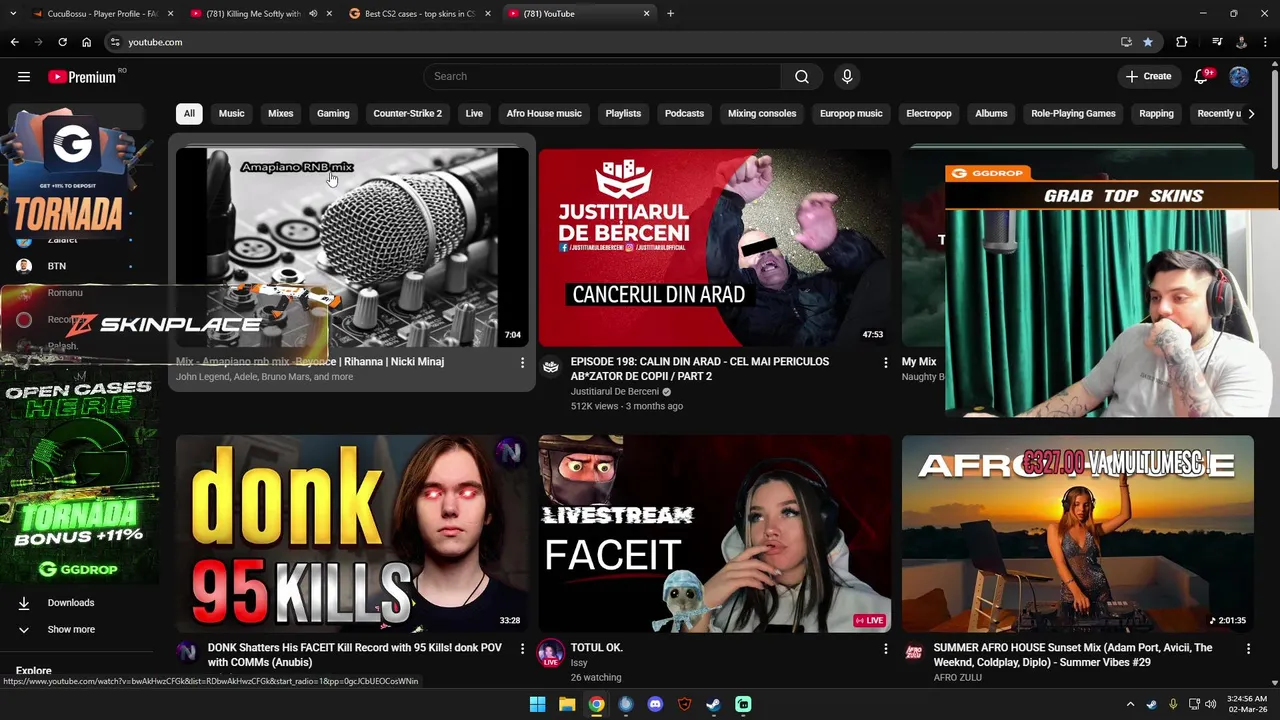Switch to Best CS2 cases tab
The image size is (1280, 720).
point(420,14)
